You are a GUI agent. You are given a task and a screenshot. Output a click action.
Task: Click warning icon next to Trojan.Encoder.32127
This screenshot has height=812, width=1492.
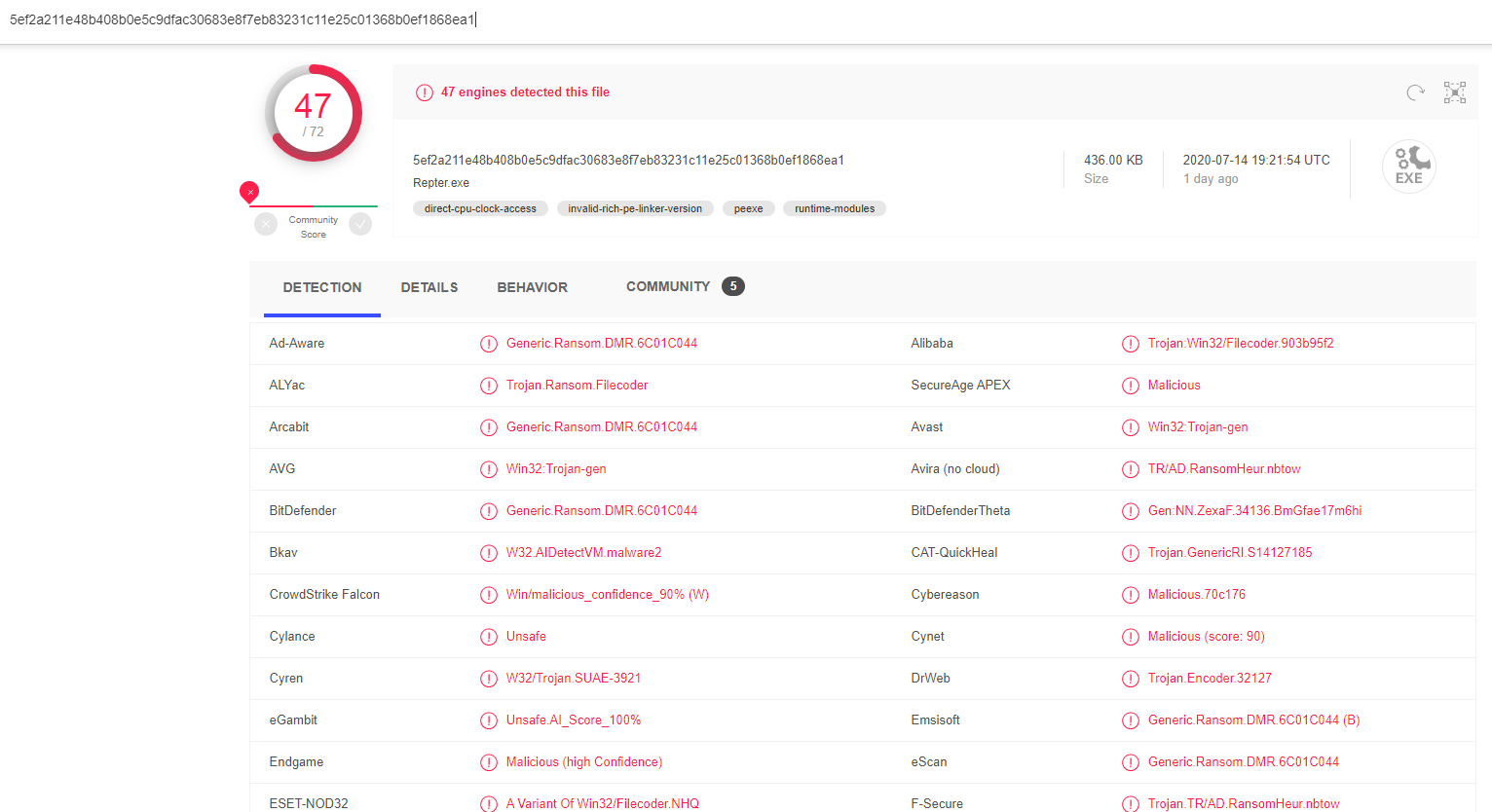1130,679
